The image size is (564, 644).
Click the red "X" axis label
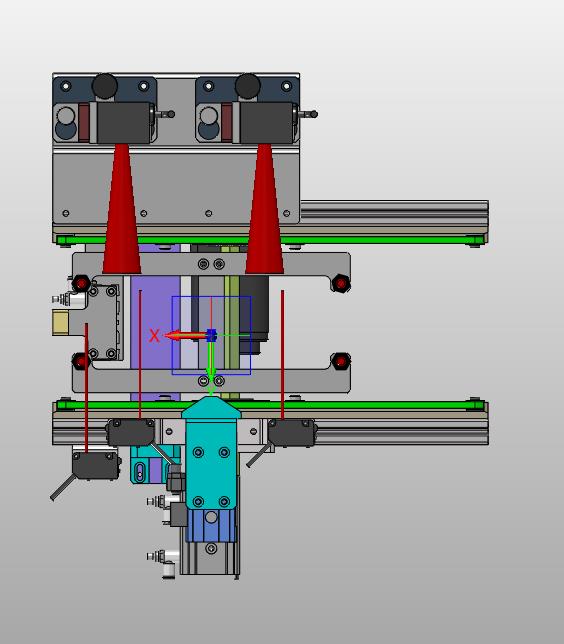154,336
